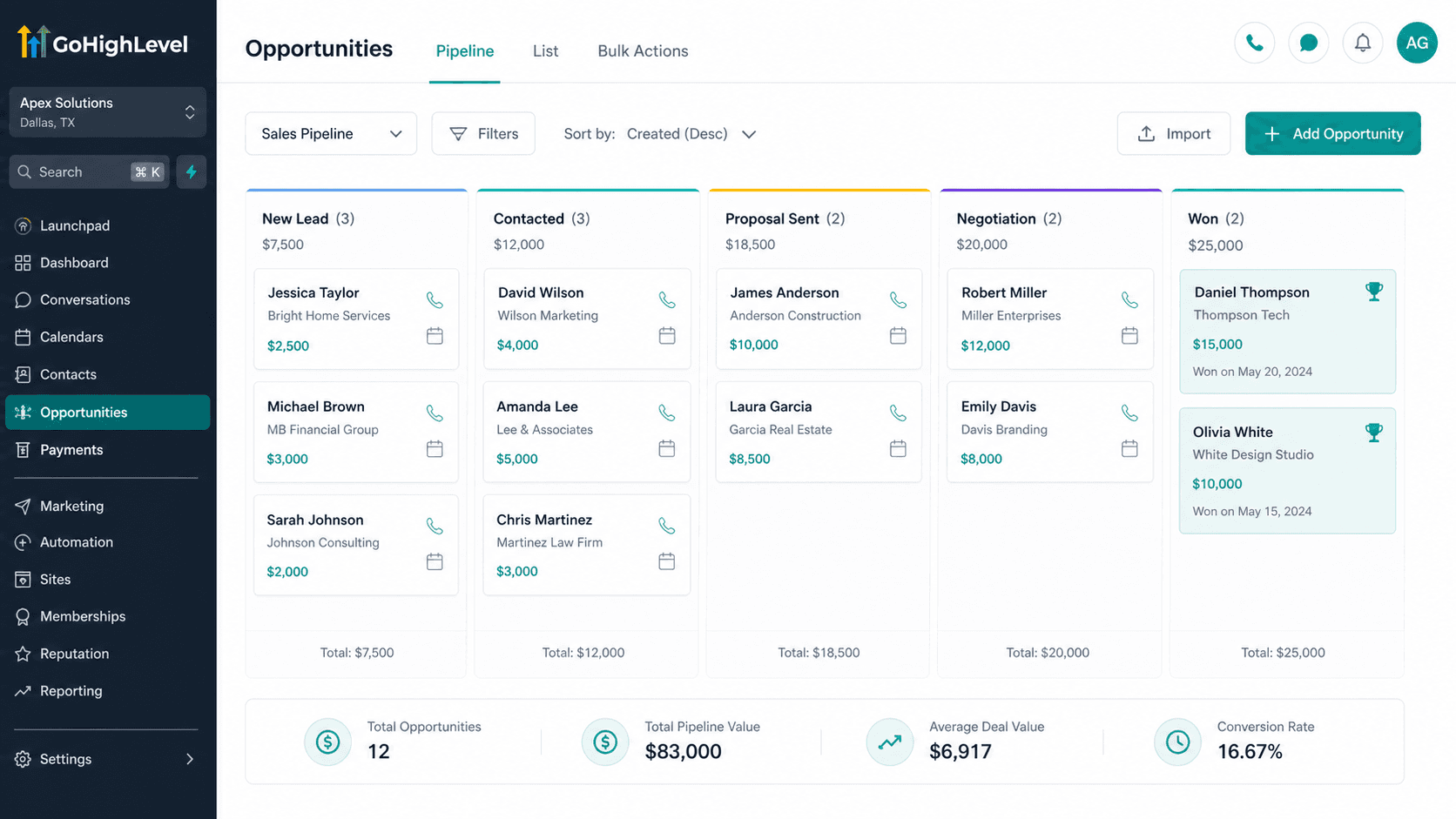Click trophy icon on Olivia White card
The image size is (1456, 819).
click(1373, 432)
